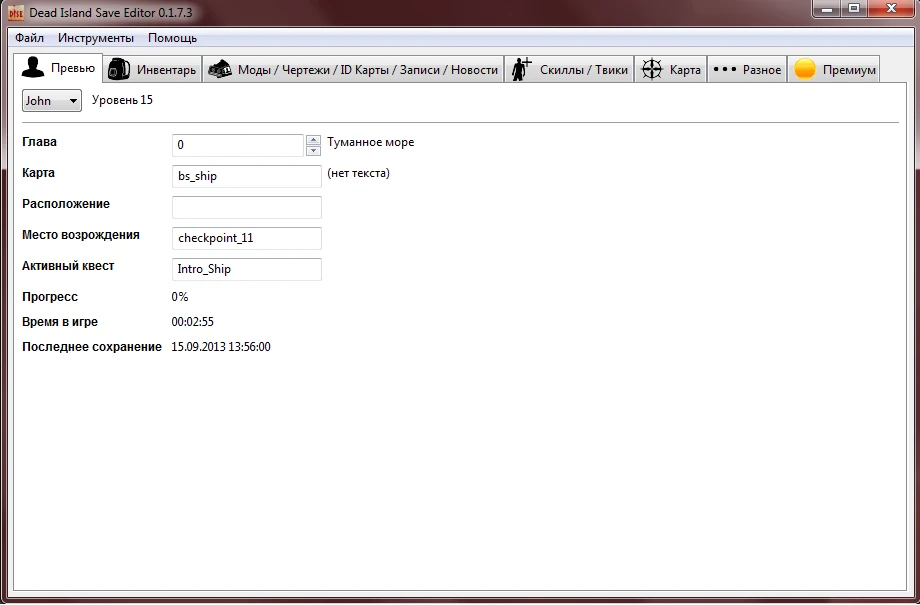This screenshot has height=605, width=920.
Task: Open the Помощь menu
Action: (172, 38)
